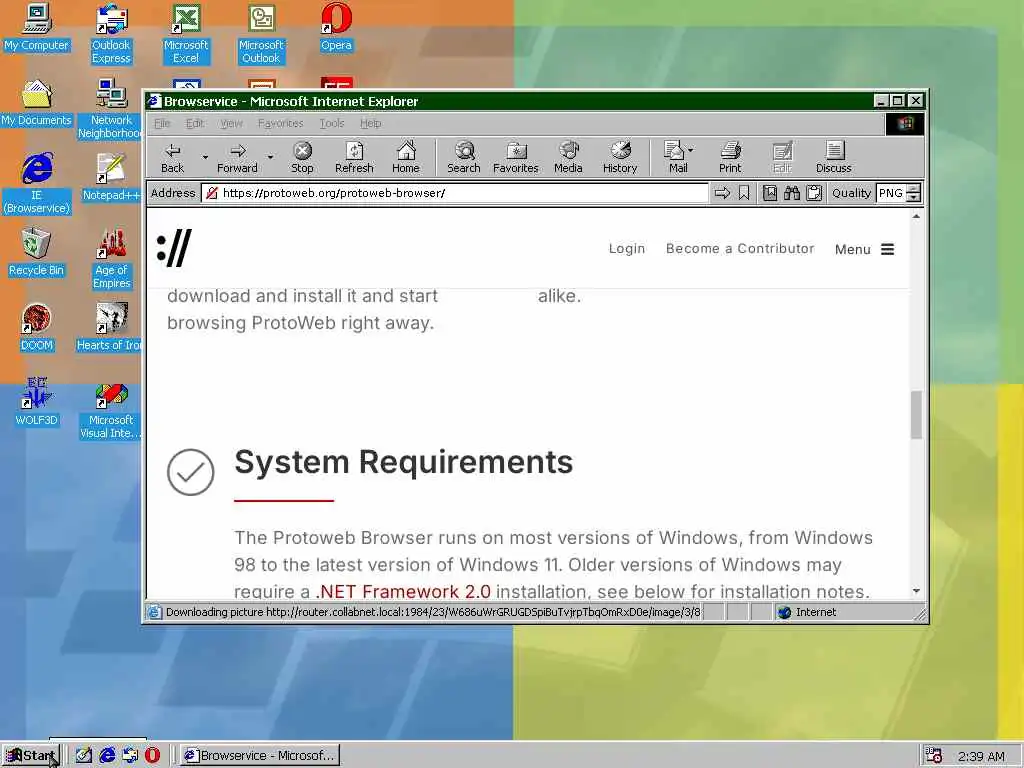Click the binoculars find icon

792,193
